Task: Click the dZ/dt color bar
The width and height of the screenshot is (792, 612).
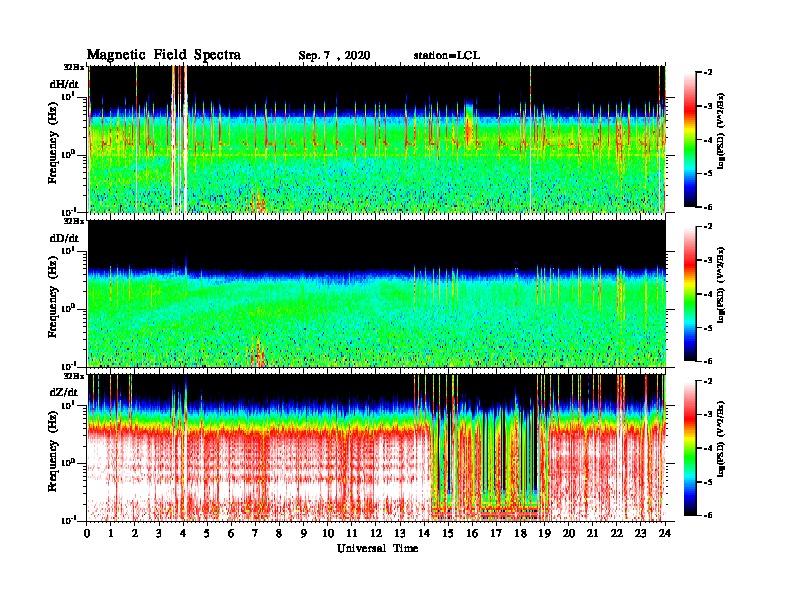Action: (x=690, y=448)
